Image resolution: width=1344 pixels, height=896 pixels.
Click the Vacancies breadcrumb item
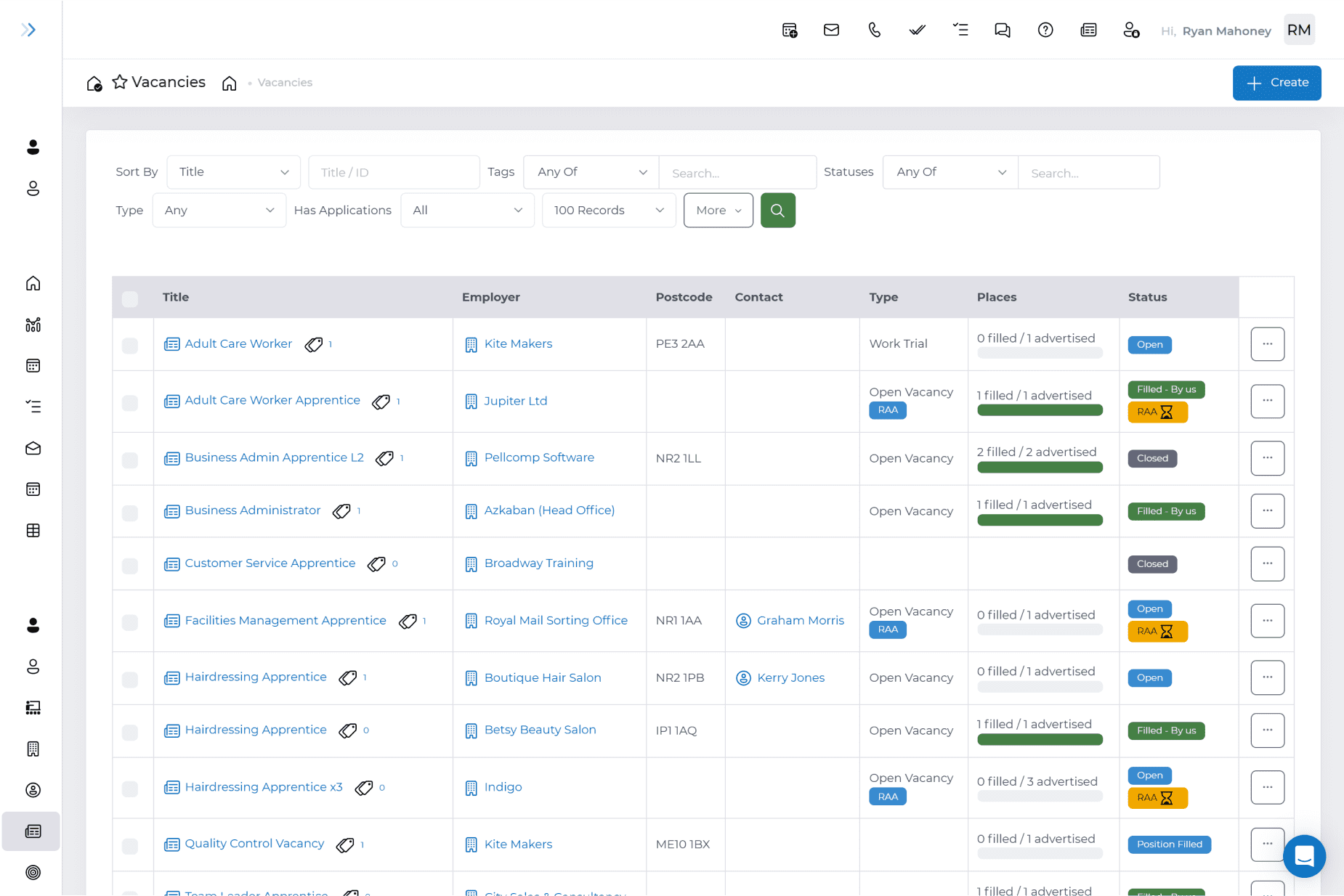[285, 83]
